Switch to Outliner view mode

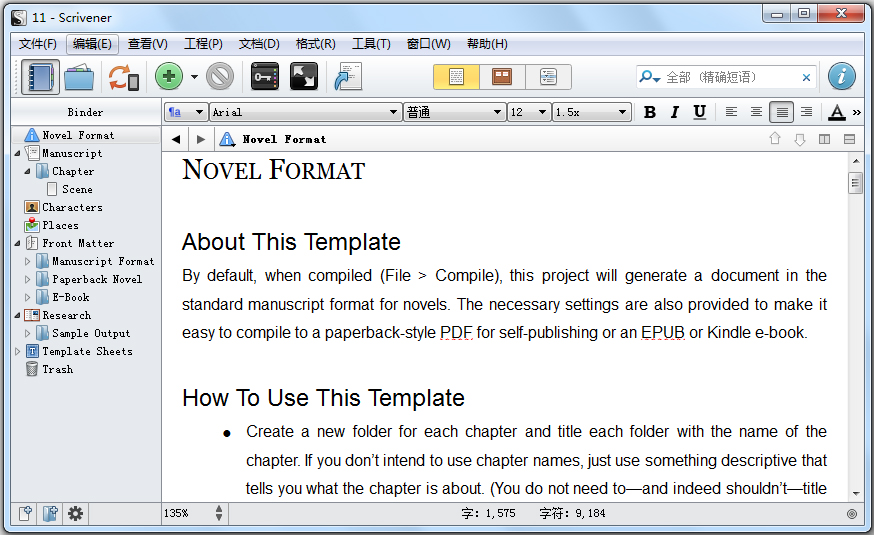[548, 77]
